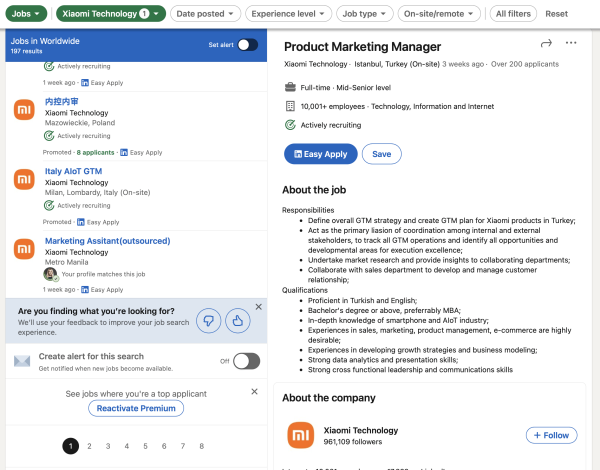Click the share arrow icon
The width and height of the screenshot is (600, 470).
(x=546, y=44)
